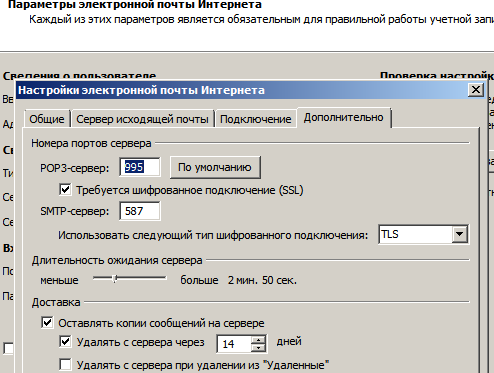Open the Сервер исходящей почты tab
Image resolution: width=494 pixels, height=373 pixels.
click(x=142, y=119)
